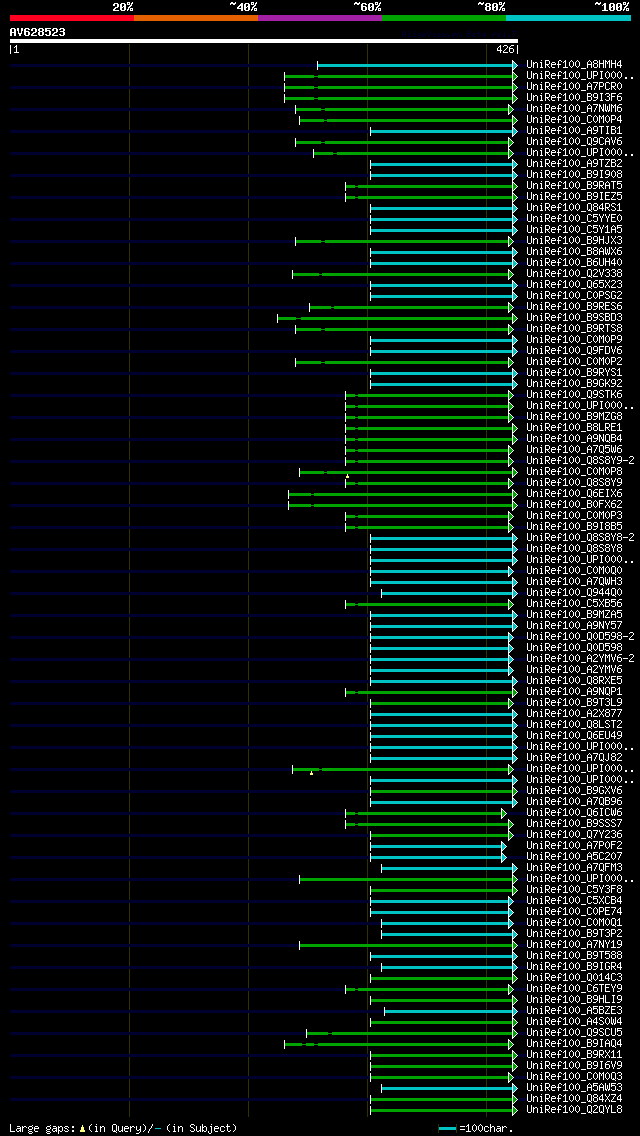
Task: Click the arrowhead ending the A8HMH4 alignment bar
Action: [515, 64]
